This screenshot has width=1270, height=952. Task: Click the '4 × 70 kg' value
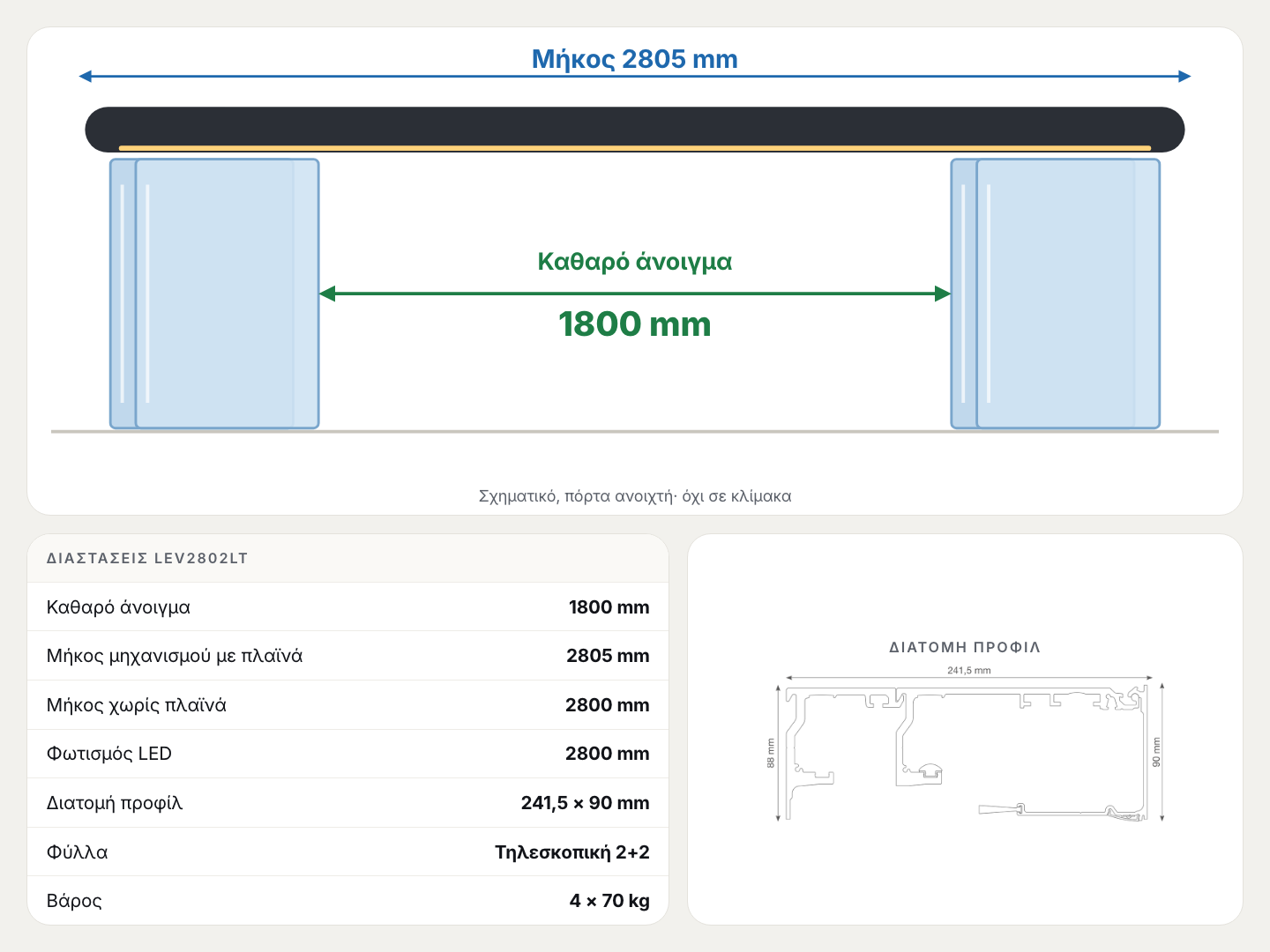[x=609, y=901]
